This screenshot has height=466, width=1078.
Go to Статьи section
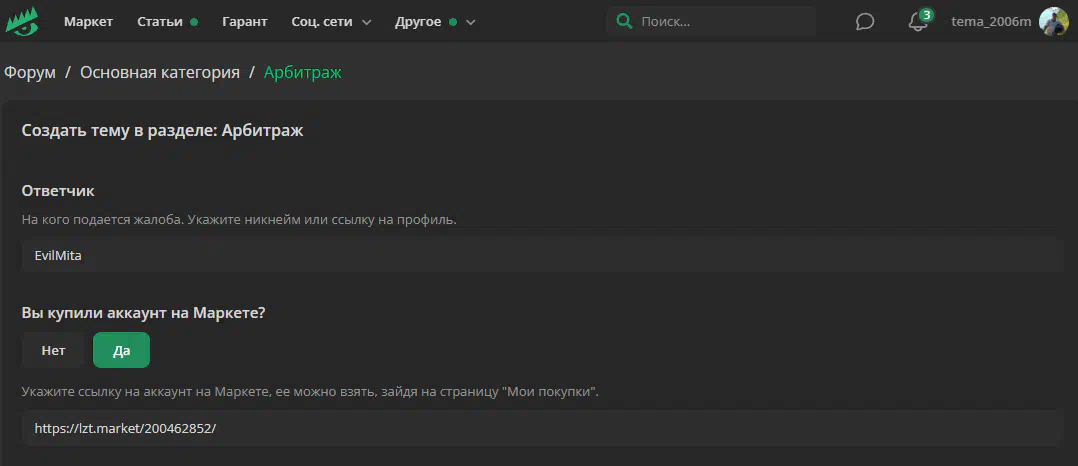[160, 22]
